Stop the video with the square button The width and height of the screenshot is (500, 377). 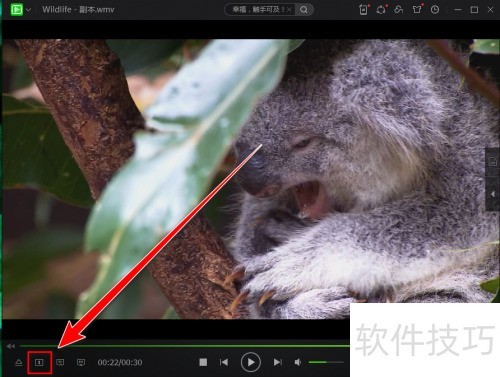[x=203, y=362]
